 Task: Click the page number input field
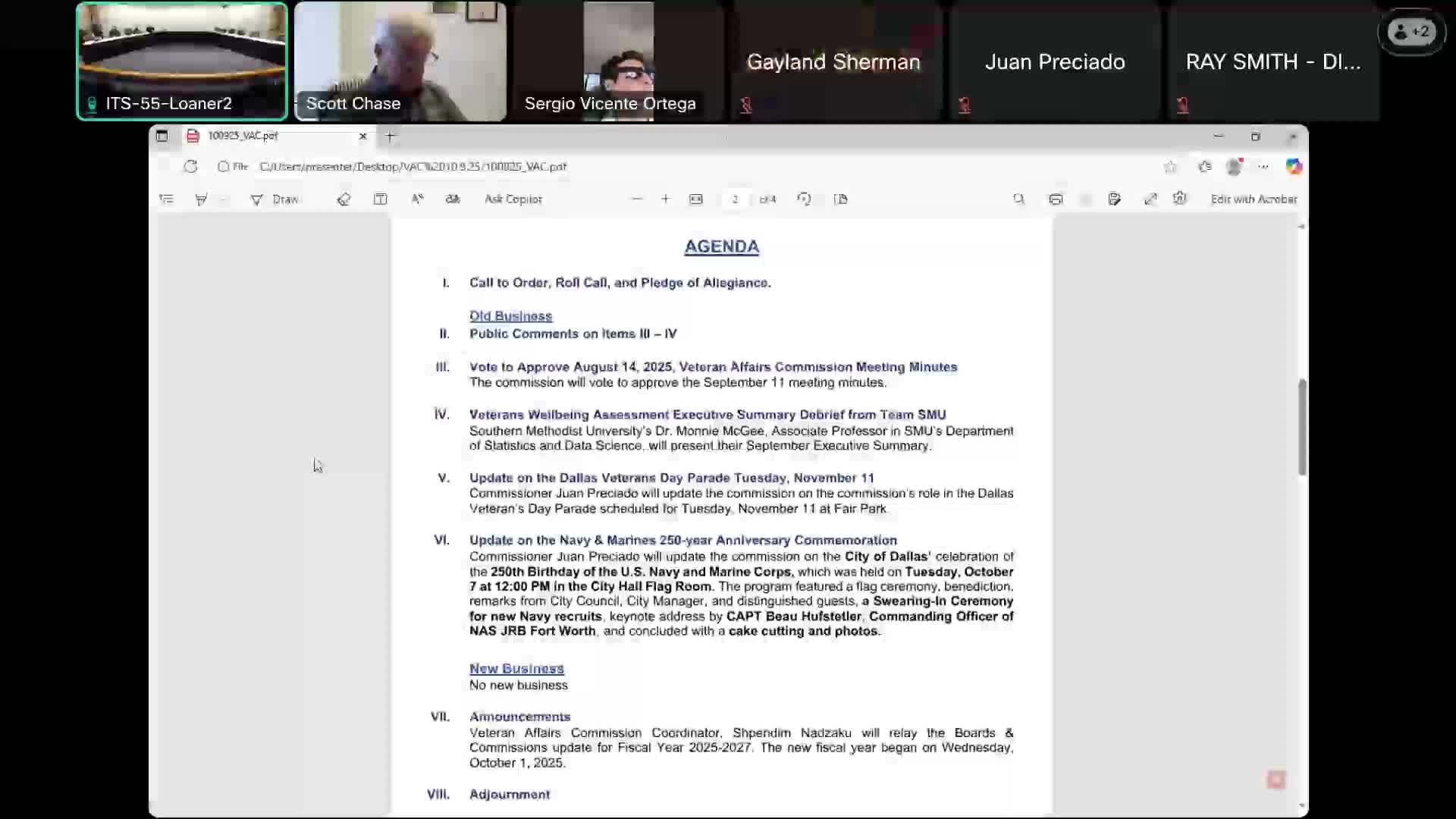pyautogui.click(x=735, y=199)
